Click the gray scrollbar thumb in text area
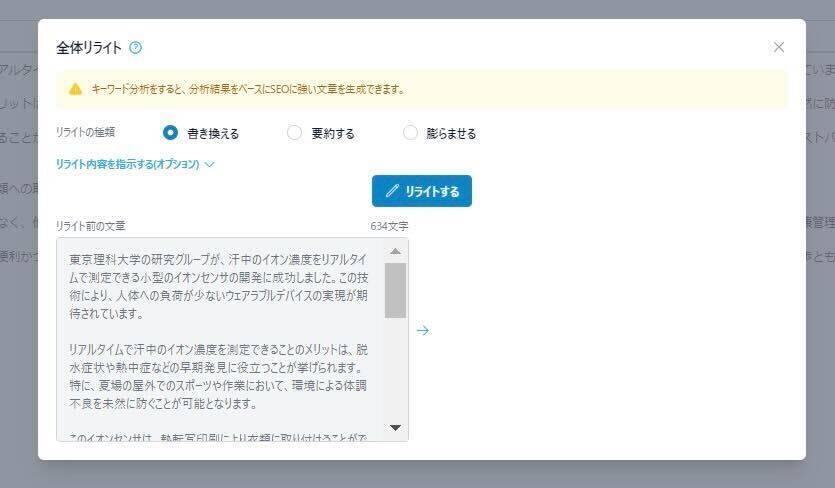Screen dimensions: 835x488 (395, 290)
